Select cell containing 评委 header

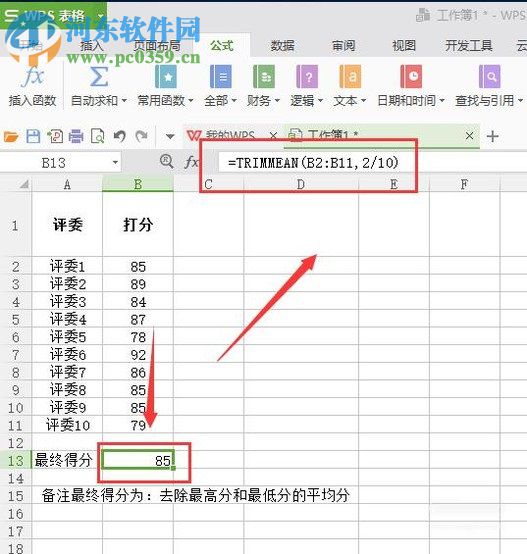[67, 225]
